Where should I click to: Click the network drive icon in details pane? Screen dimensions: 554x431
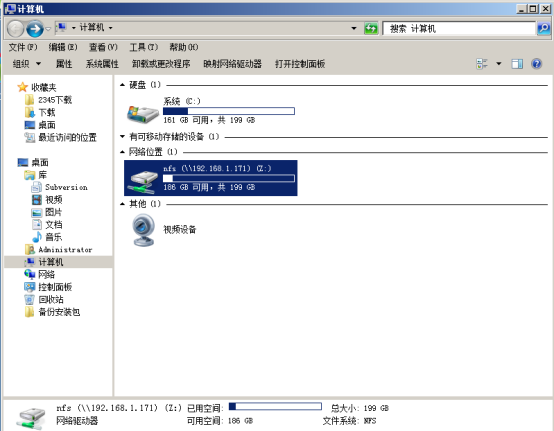point(31,418)
